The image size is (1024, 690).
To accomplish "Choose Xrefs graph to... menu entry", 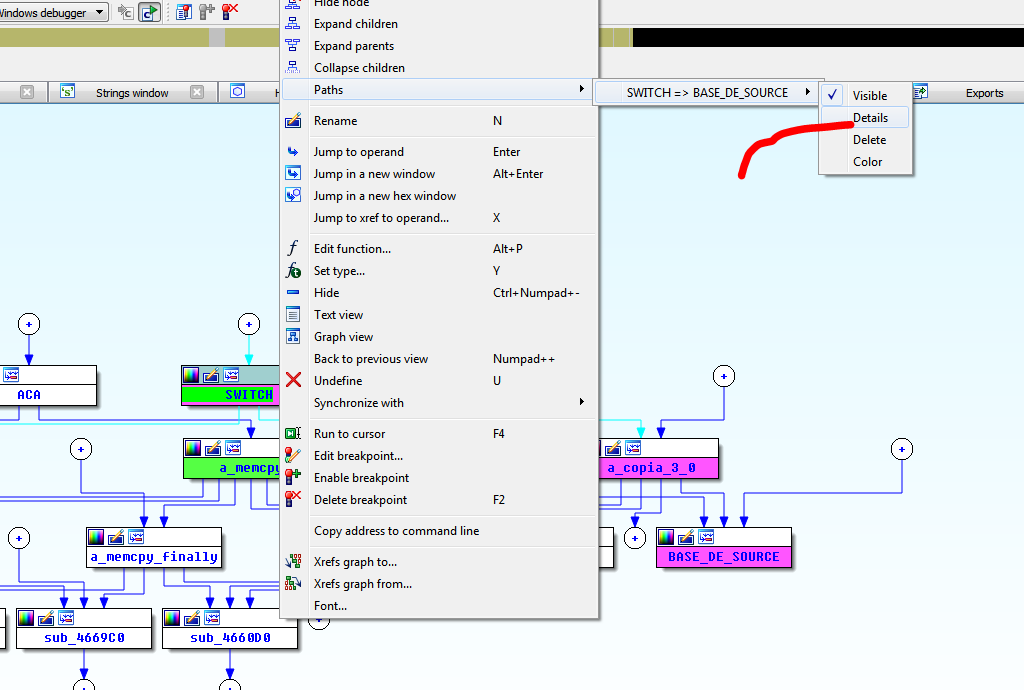I will [355, 562].
